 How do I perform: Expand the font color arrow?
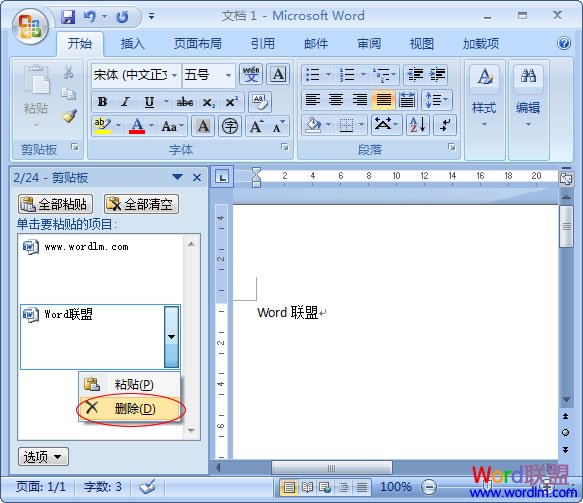pos(151,126)
